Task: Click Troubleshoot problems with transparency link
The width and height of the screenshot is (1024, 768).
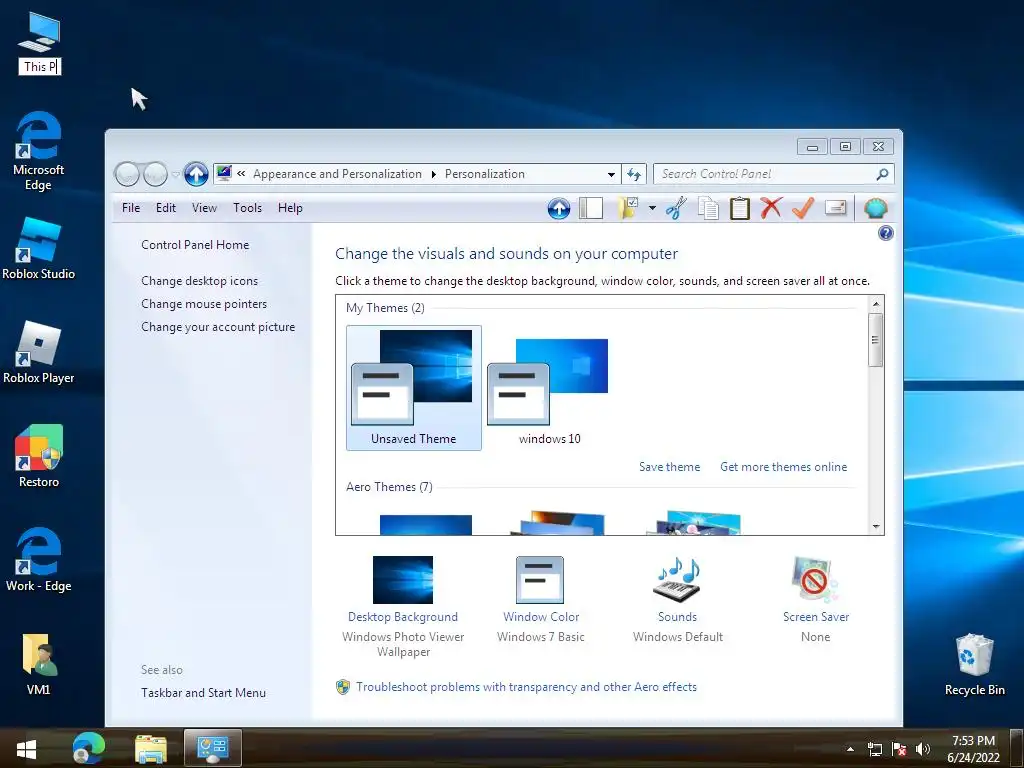Action: [526, 687]
